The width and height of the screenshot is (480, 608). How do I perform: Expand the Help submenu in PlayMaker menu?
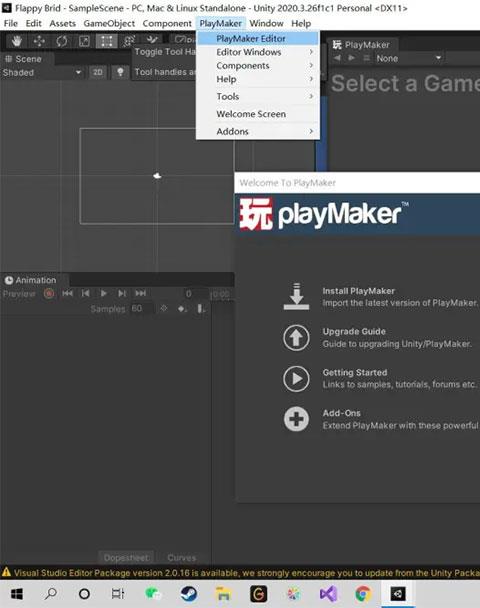(258, 79)
